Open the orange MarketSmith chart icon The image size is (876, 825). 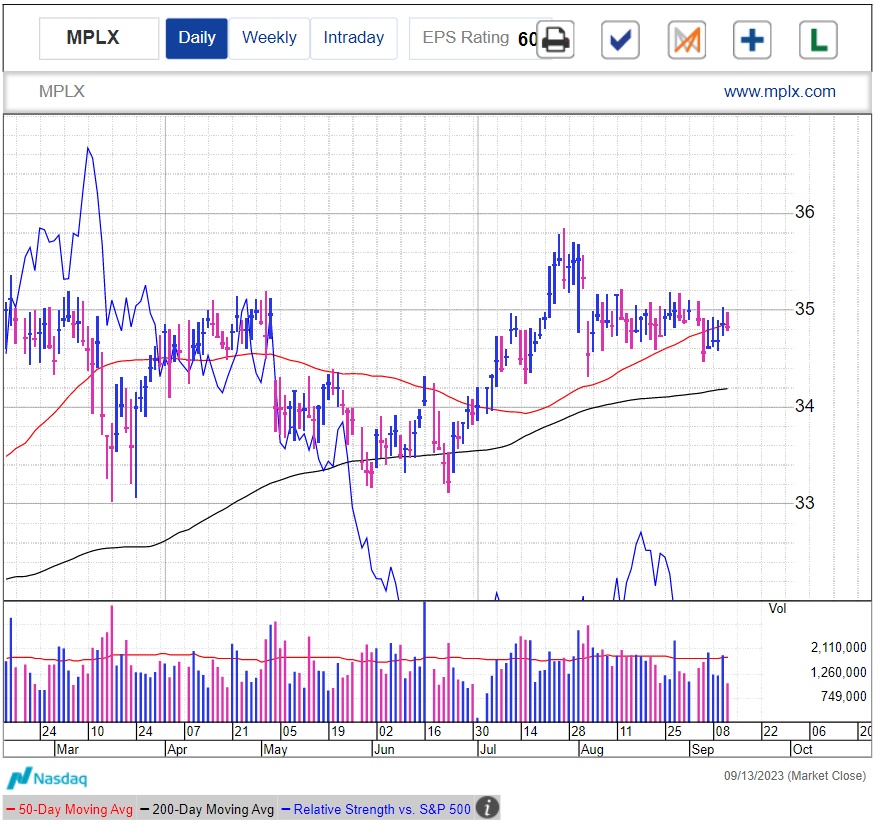pos(687,40)
